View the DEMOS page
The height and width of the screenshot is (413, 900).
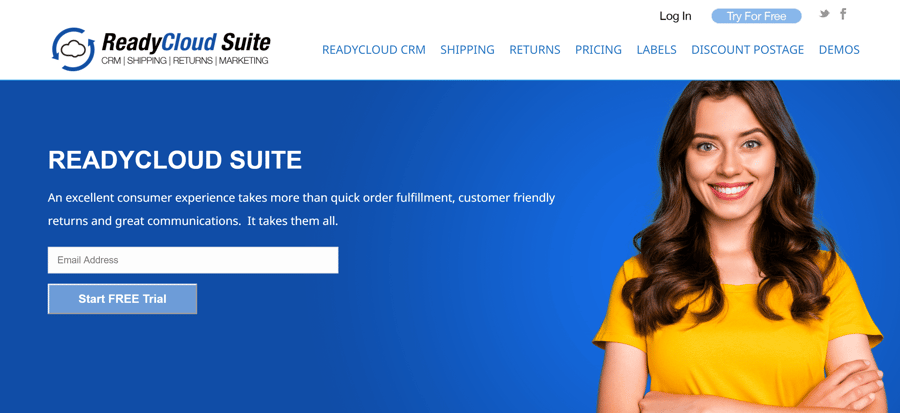[x=839, y=50]
